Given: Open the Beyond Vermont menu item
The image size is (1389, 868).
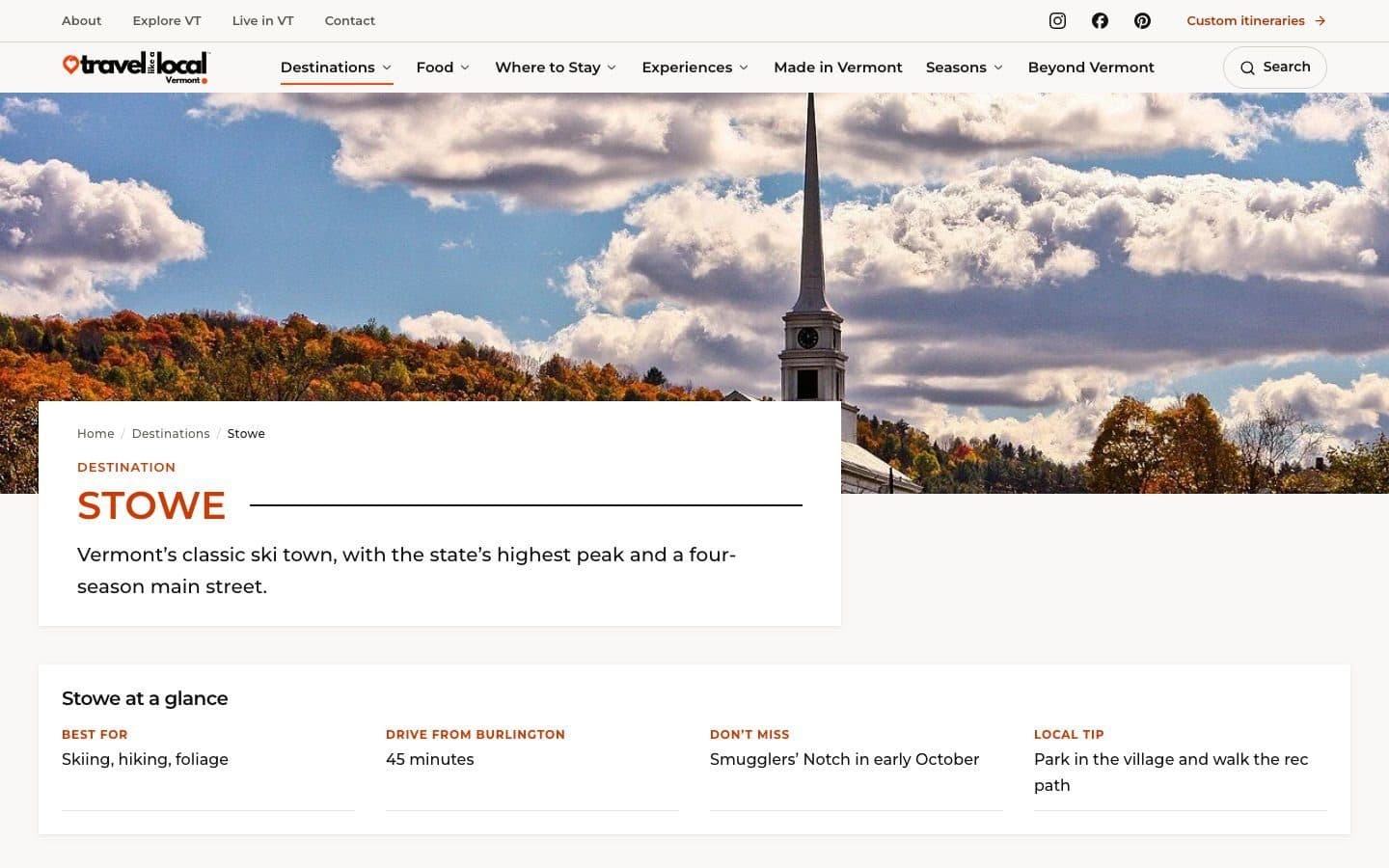Looking at the screenshot, I should click(1091, 68).
